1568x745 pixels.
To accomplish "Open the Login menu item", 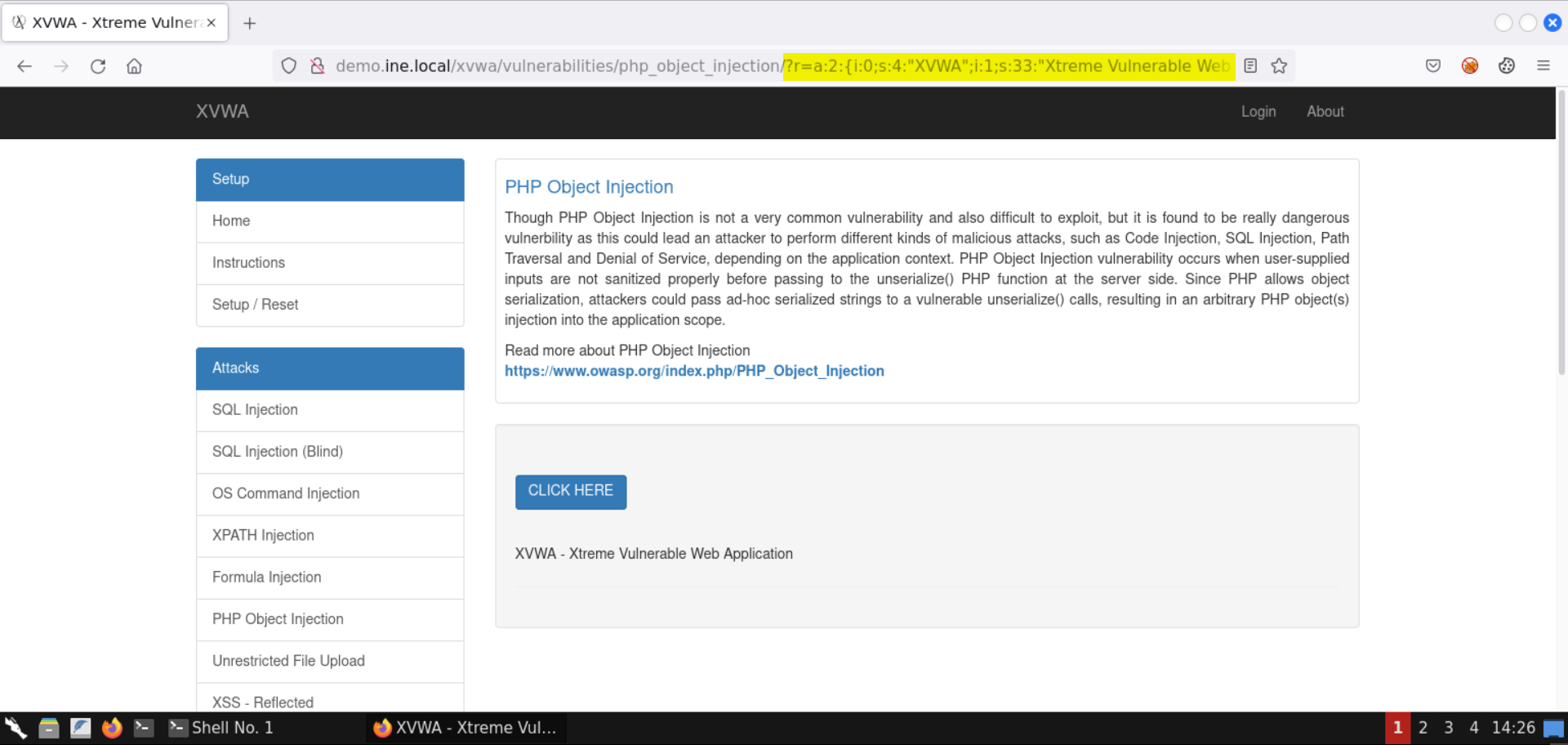I will click(1258, 112).
